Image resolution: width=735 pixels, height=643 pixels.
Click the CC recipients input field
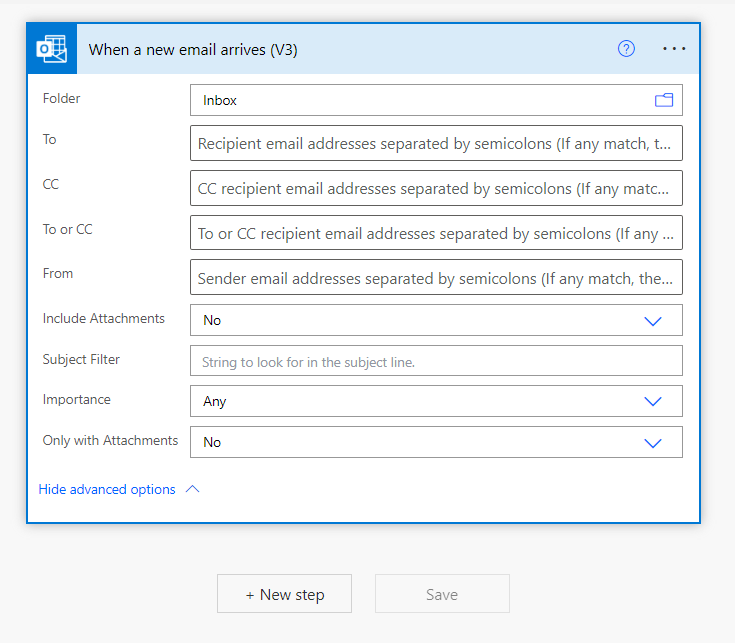436,188
